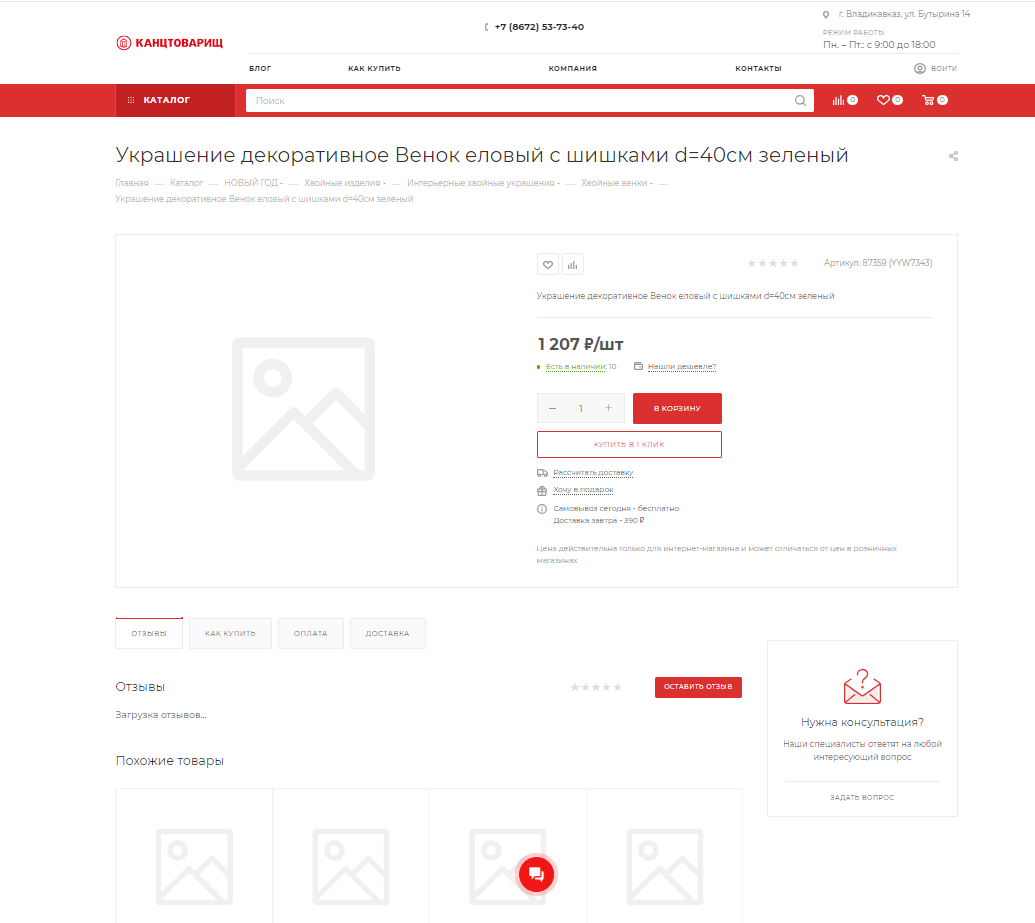Switch to the ОПЛАТА tab
Screen dimensions: 1035x923
coord(310,632)
